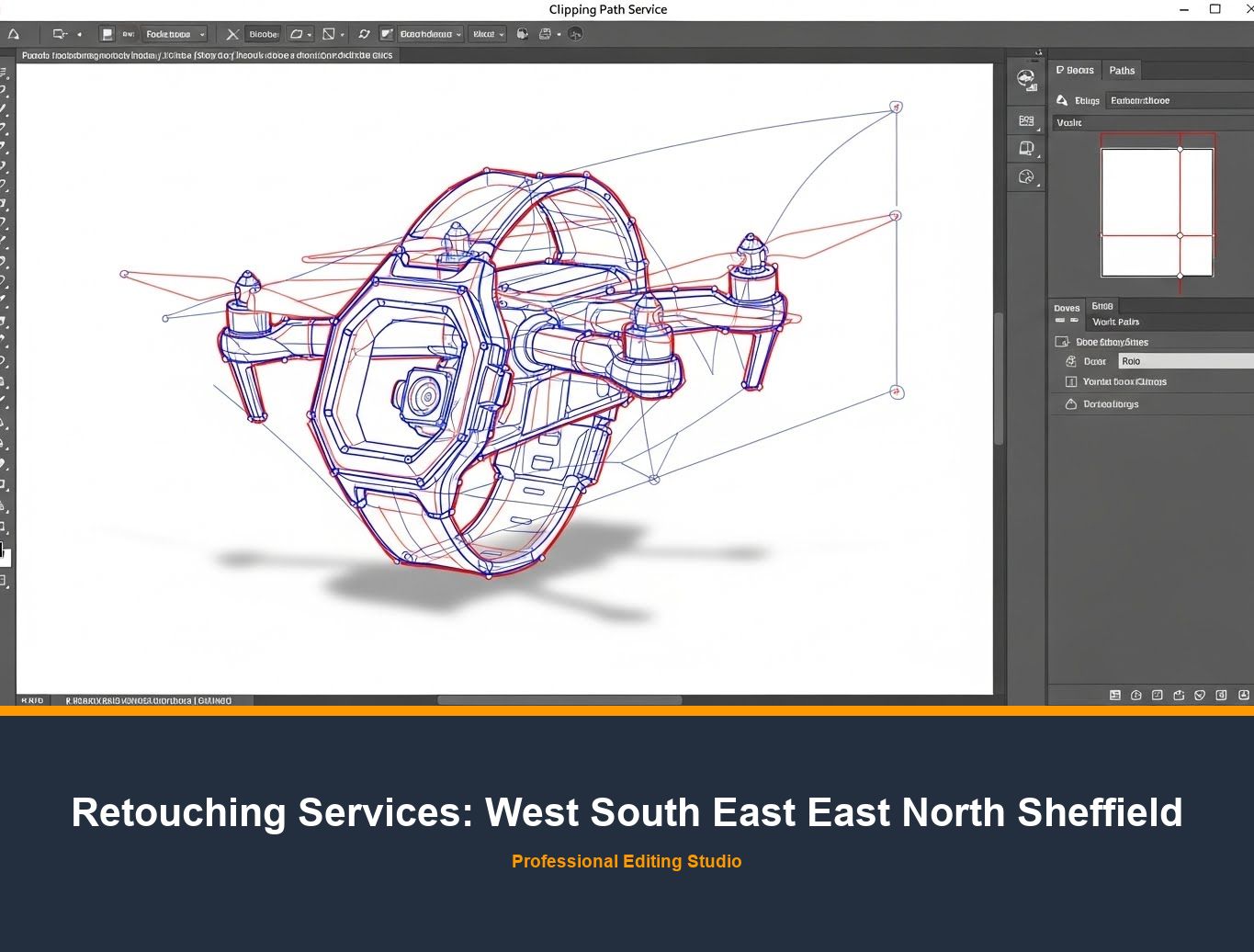1254x952 pixels.
Task: Click the circular arrows icon in options bar
Action: pos(364,34)
